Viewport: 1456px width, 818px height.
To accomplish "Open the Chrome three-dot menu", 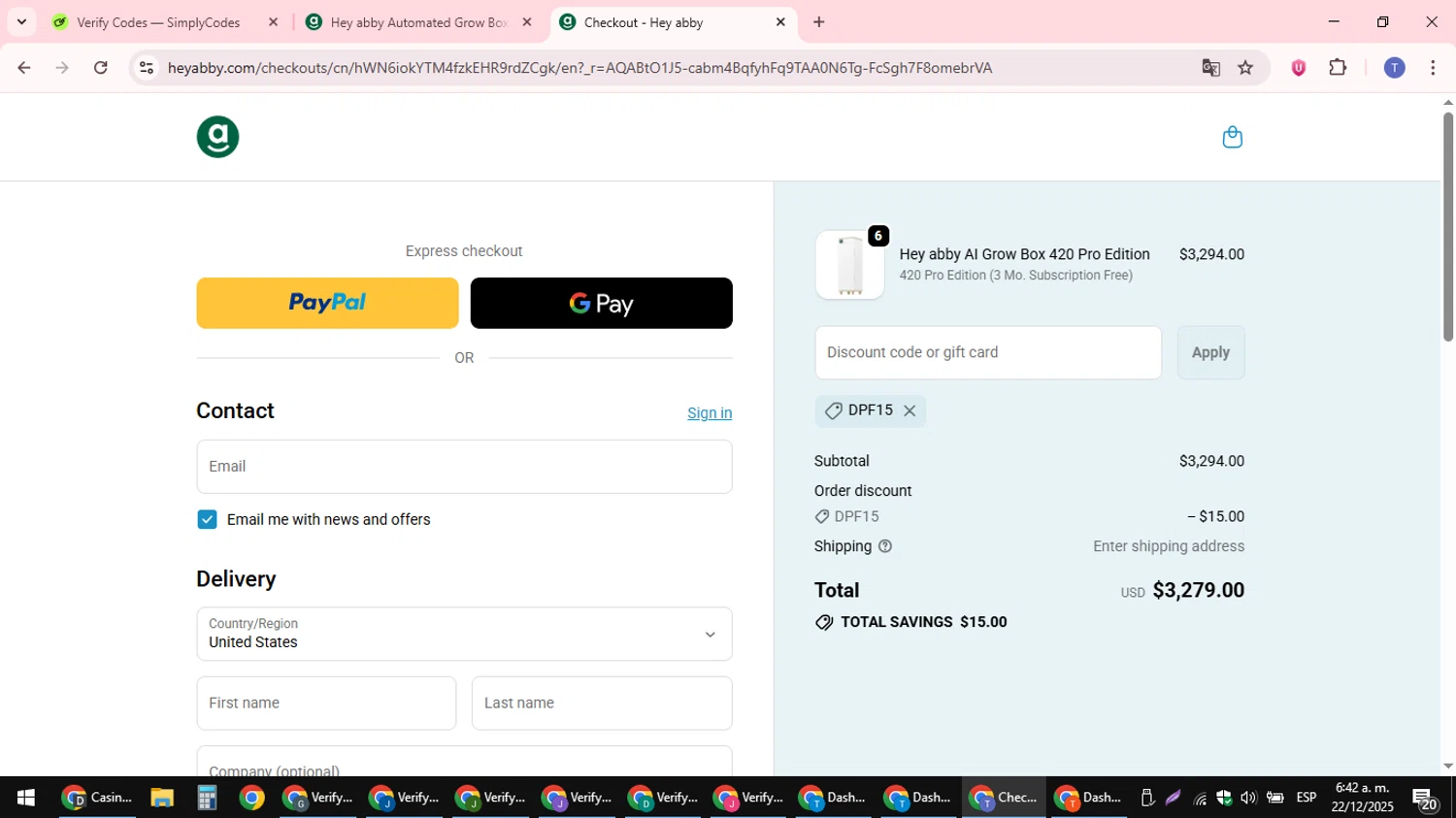I will [x=1433, y=68].
